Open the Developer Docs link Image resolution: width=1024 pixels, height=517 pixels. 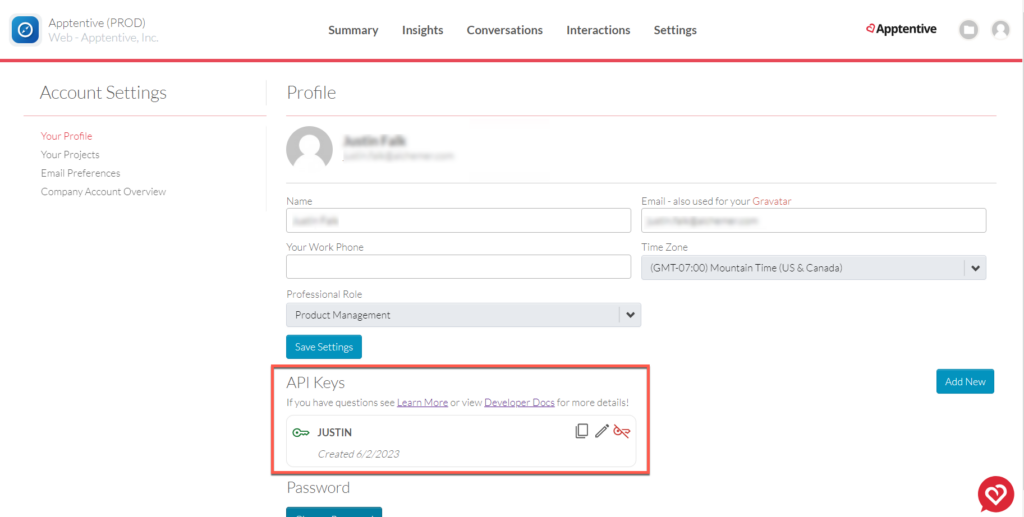tap(519, 402)
